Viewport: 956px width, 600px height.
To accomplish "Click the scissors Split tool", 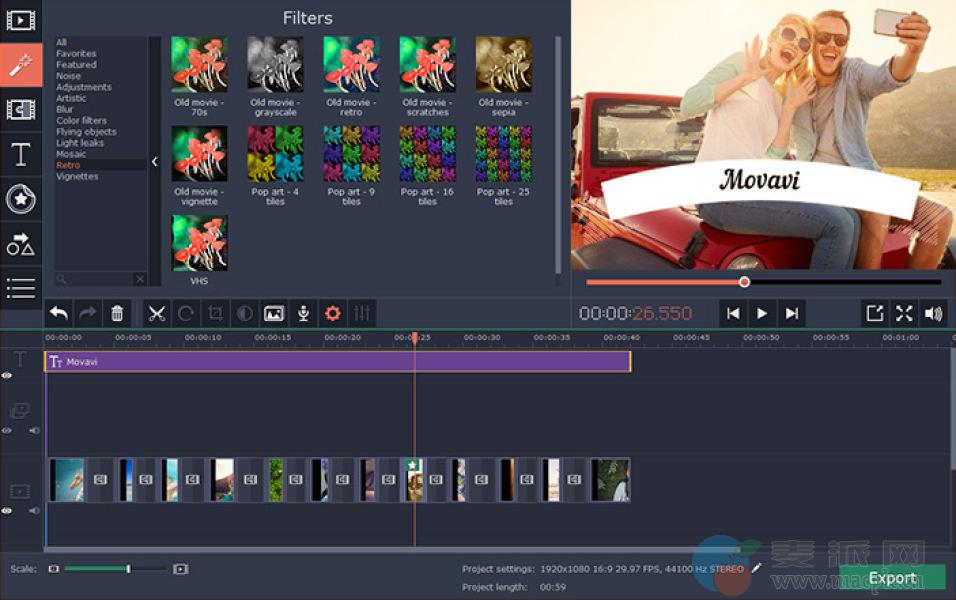I will [156, 313].
